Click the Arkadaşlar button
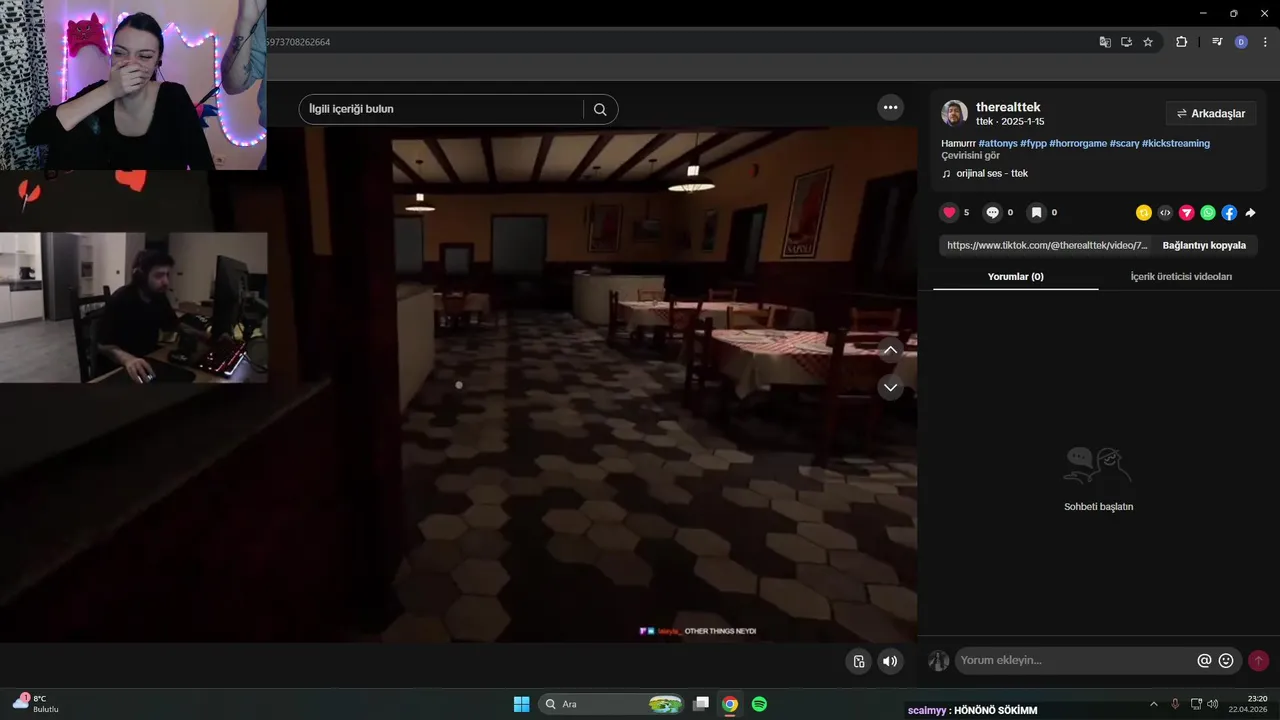The image size is (1280, 720). pyautogui.click(x=1210, y=113)
